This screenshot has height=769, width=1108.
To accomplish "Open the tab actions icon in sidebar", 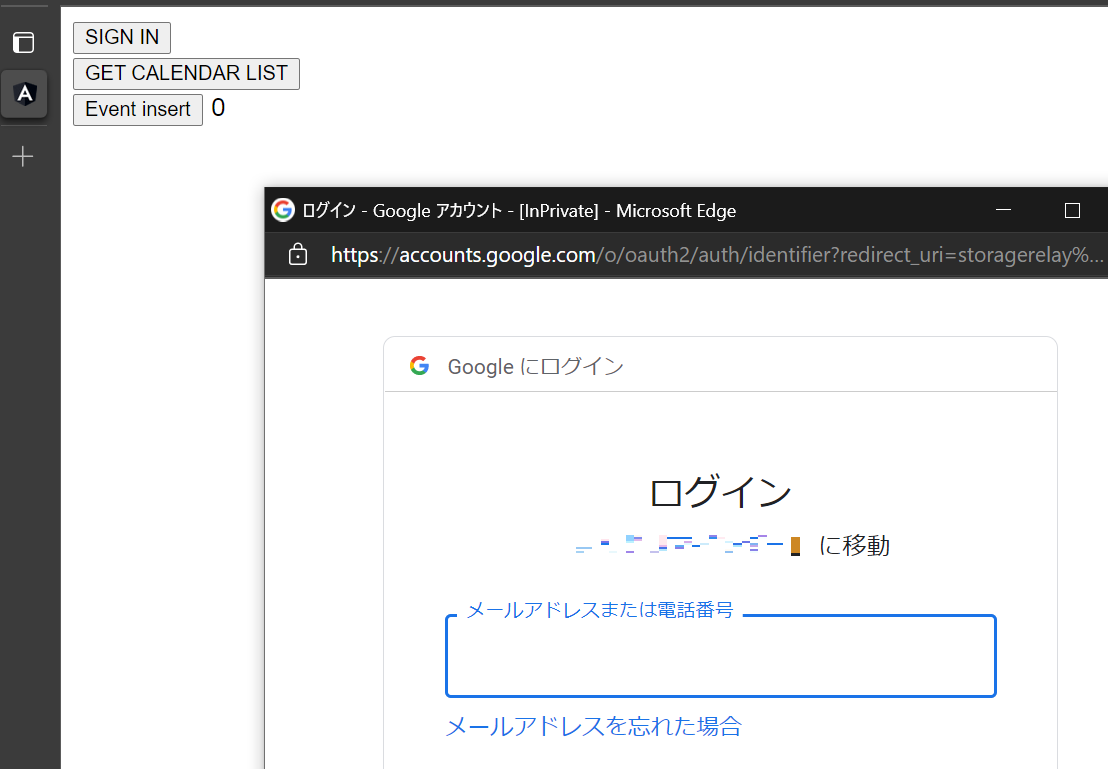I will pyautogui.click(x=23, y=42).
